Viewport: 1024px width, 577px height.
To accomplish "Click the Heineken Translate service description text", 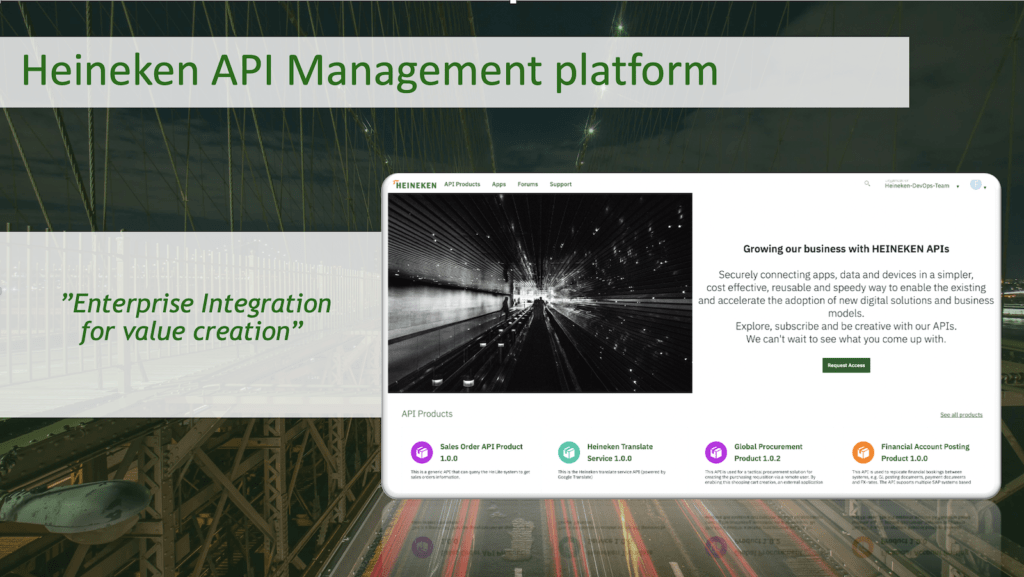I will (x=612, y=475).
